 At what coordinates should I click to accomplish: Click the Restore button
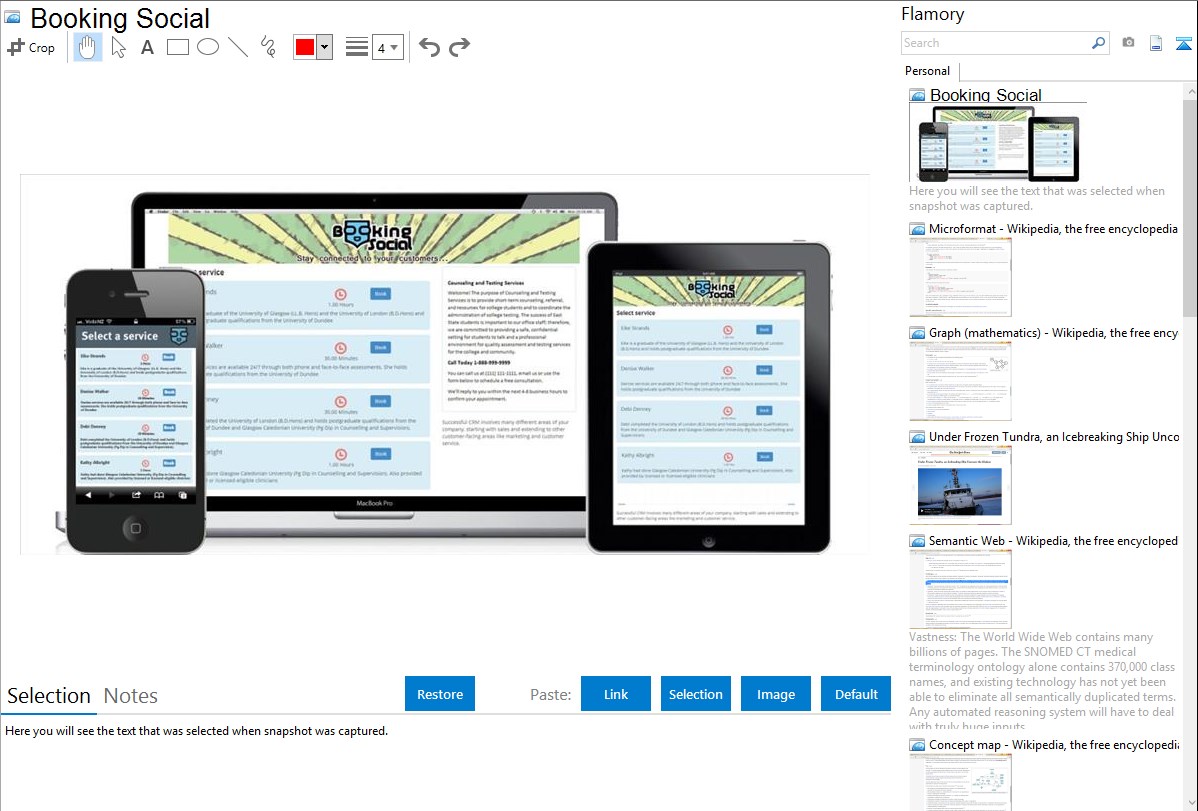tap(440, 694)
